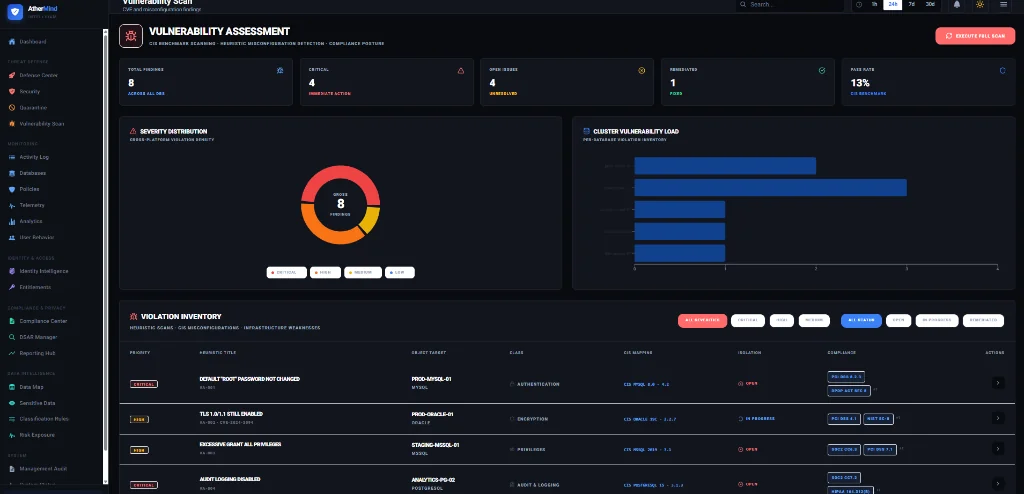The height and width of the screenshot is (494, 1024).
Task: Click the Telemetry pulse icon
Action: click(x=12, y=205)
